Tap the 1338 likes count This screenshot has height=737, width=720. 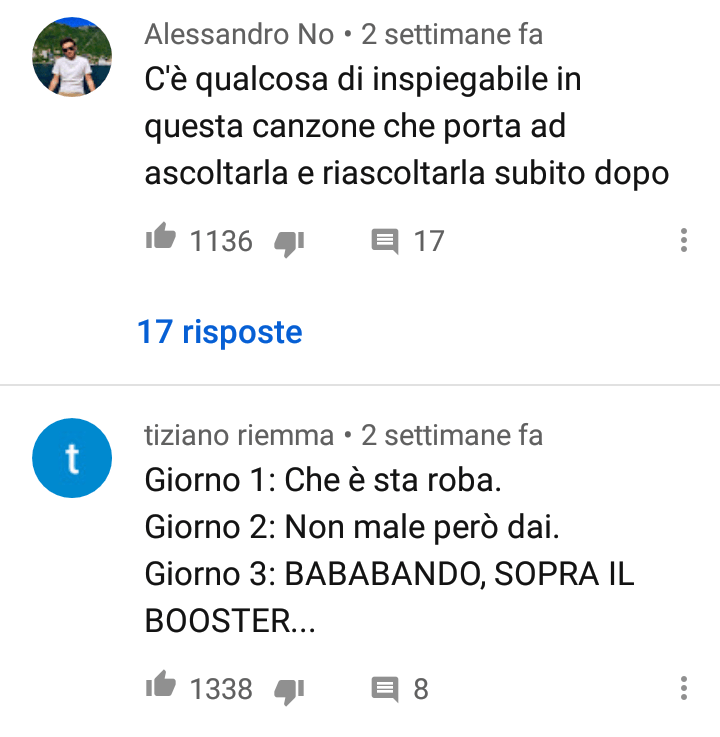click(x=221, y=689)
